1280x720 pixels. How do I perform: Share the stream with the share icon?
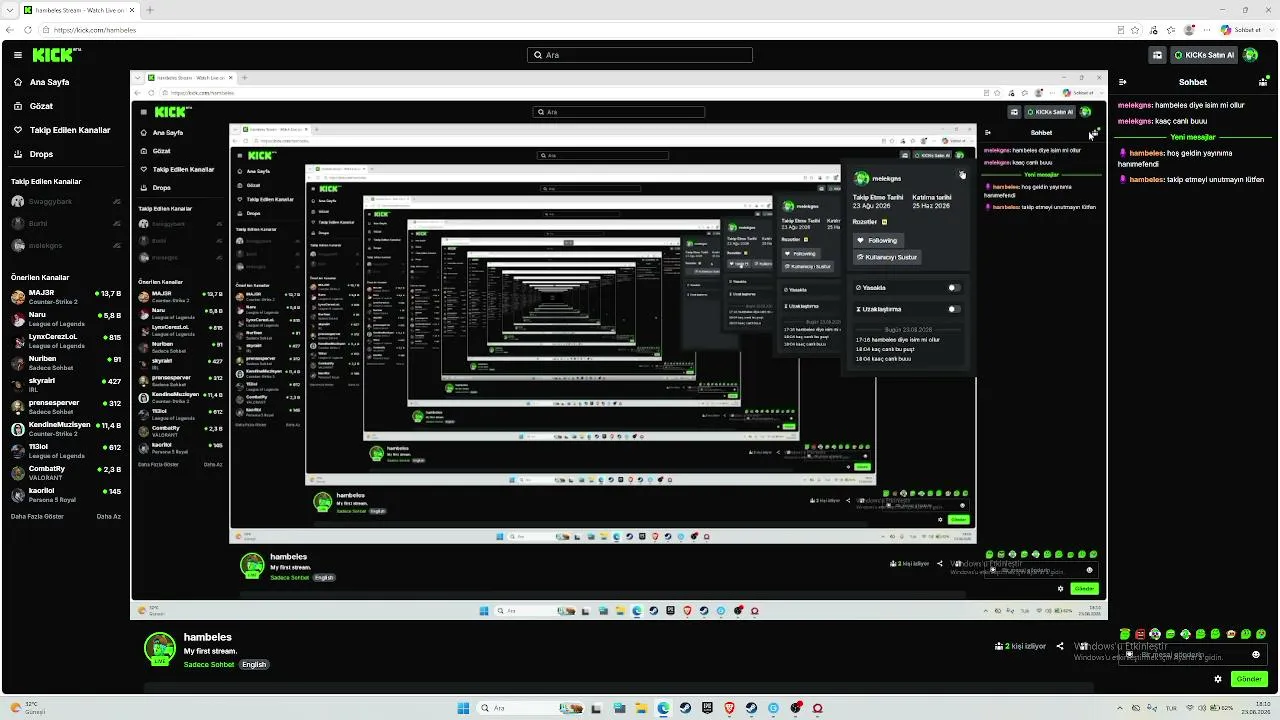click(1060, 646)
